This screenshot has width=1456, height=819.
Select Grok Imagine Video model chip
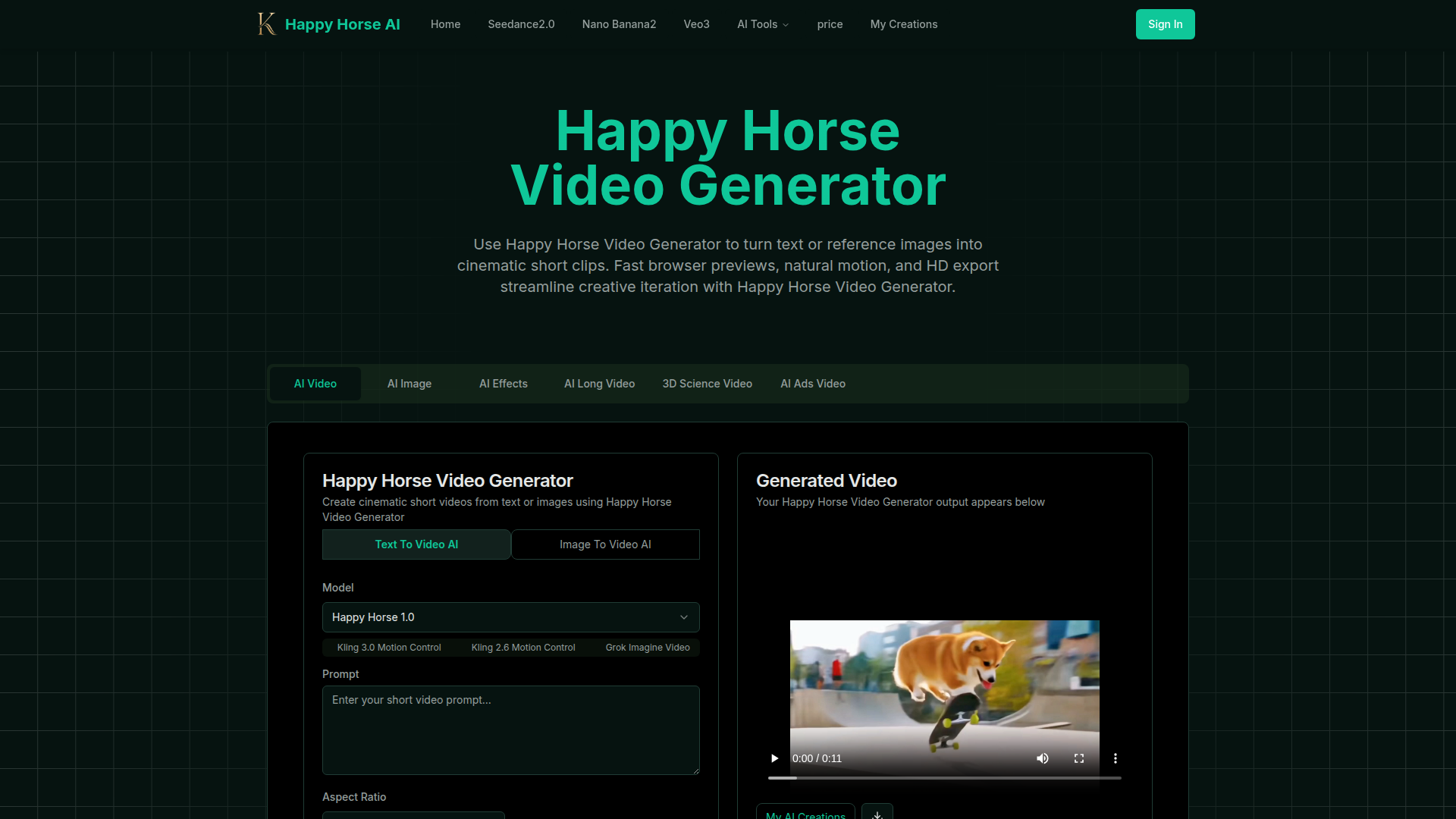click(x=648, y=648)
